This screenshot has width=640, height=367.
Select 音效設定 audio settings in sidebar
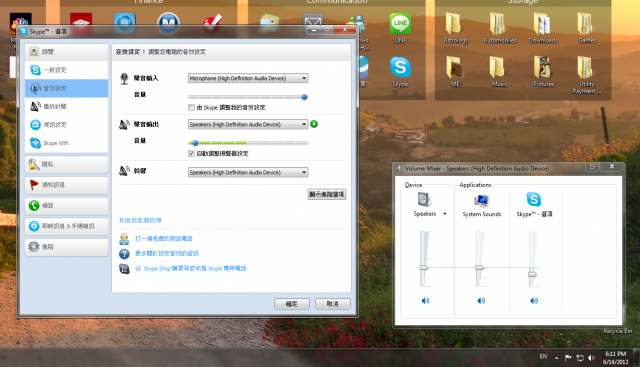(67, 88)
